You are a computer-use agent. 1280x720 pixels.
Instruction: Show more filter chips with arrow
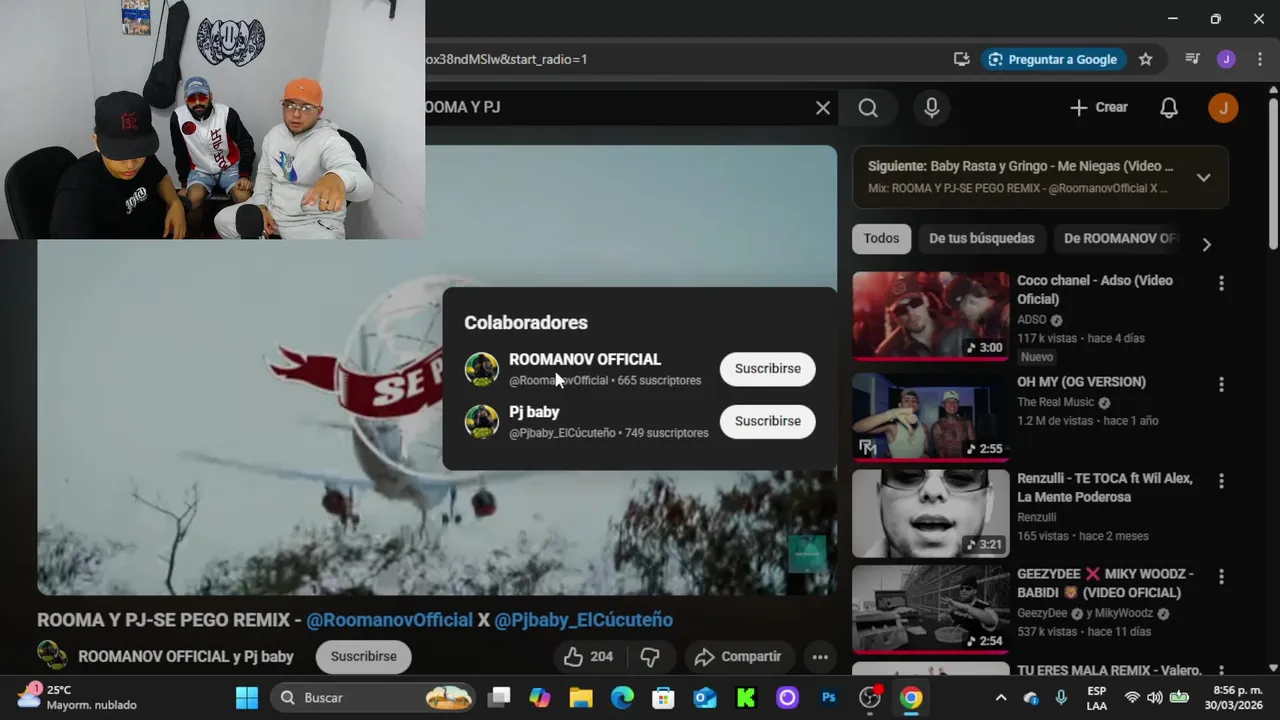(1206, 244)
